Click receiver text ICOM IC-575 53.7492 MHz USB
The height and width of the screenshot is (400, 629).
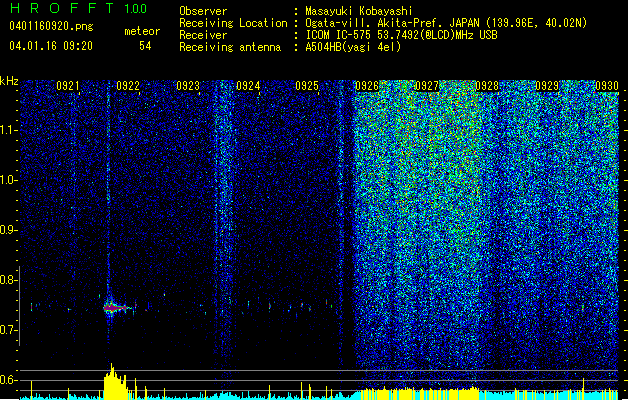click(x=401, y=35)
